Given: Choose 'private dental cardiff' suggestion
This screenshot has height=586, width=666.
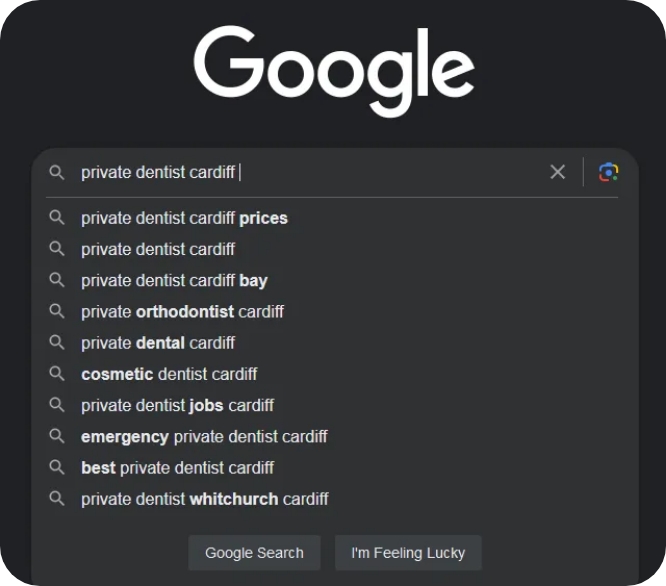Looking at the screenshot, I should click(158, 343).
